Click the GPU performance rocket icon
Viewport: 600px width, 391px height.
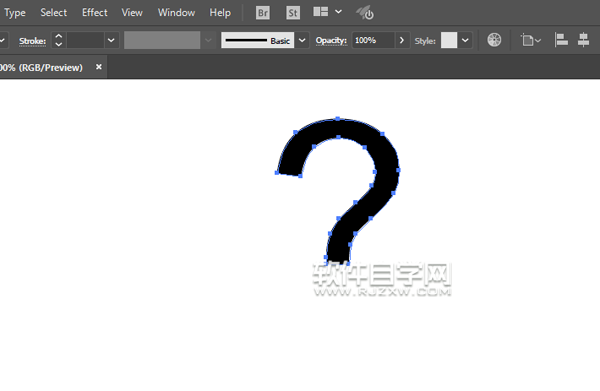click(x=365, y=13)
